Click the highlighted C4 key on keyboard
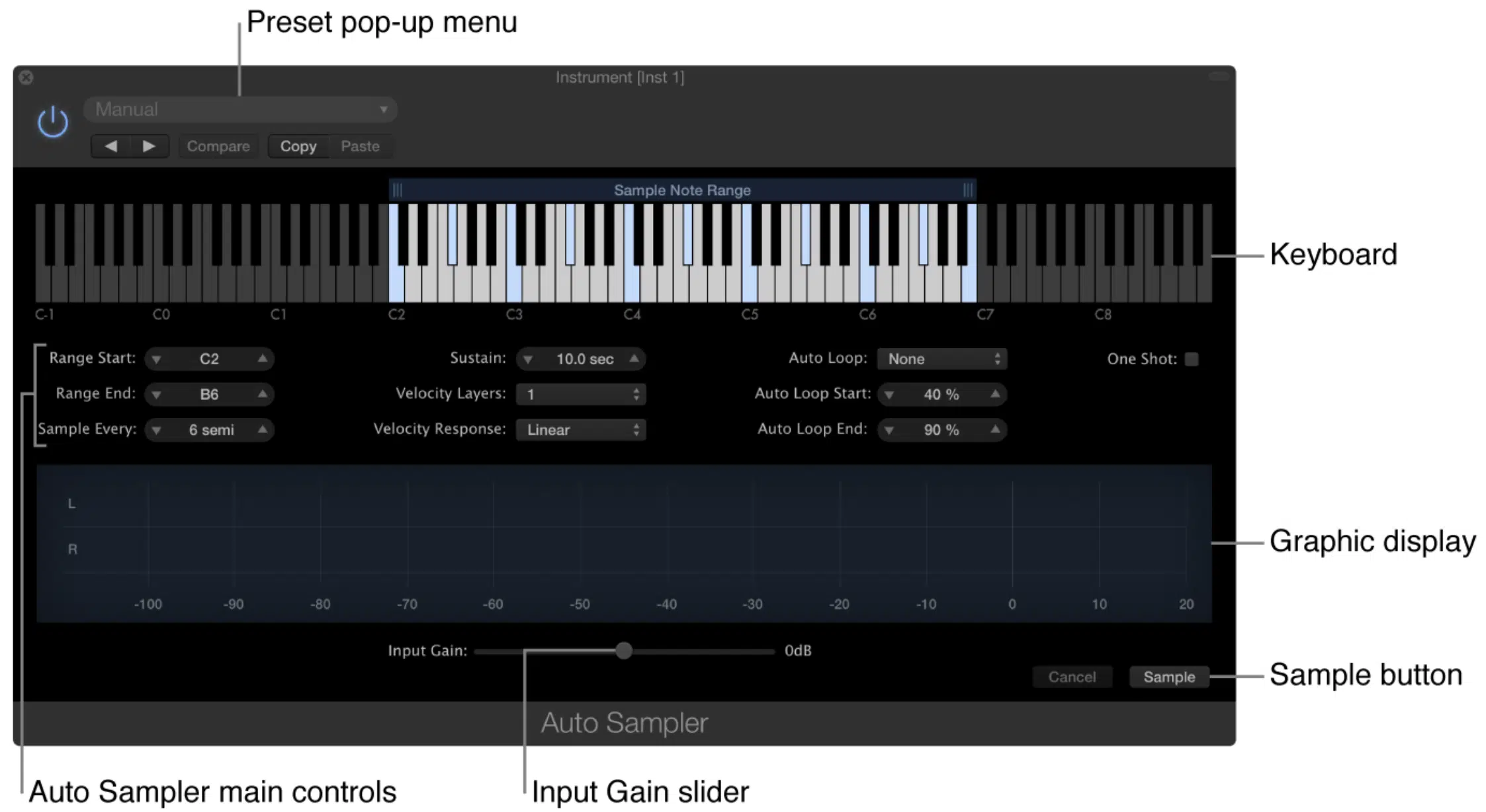 point(632,284)
